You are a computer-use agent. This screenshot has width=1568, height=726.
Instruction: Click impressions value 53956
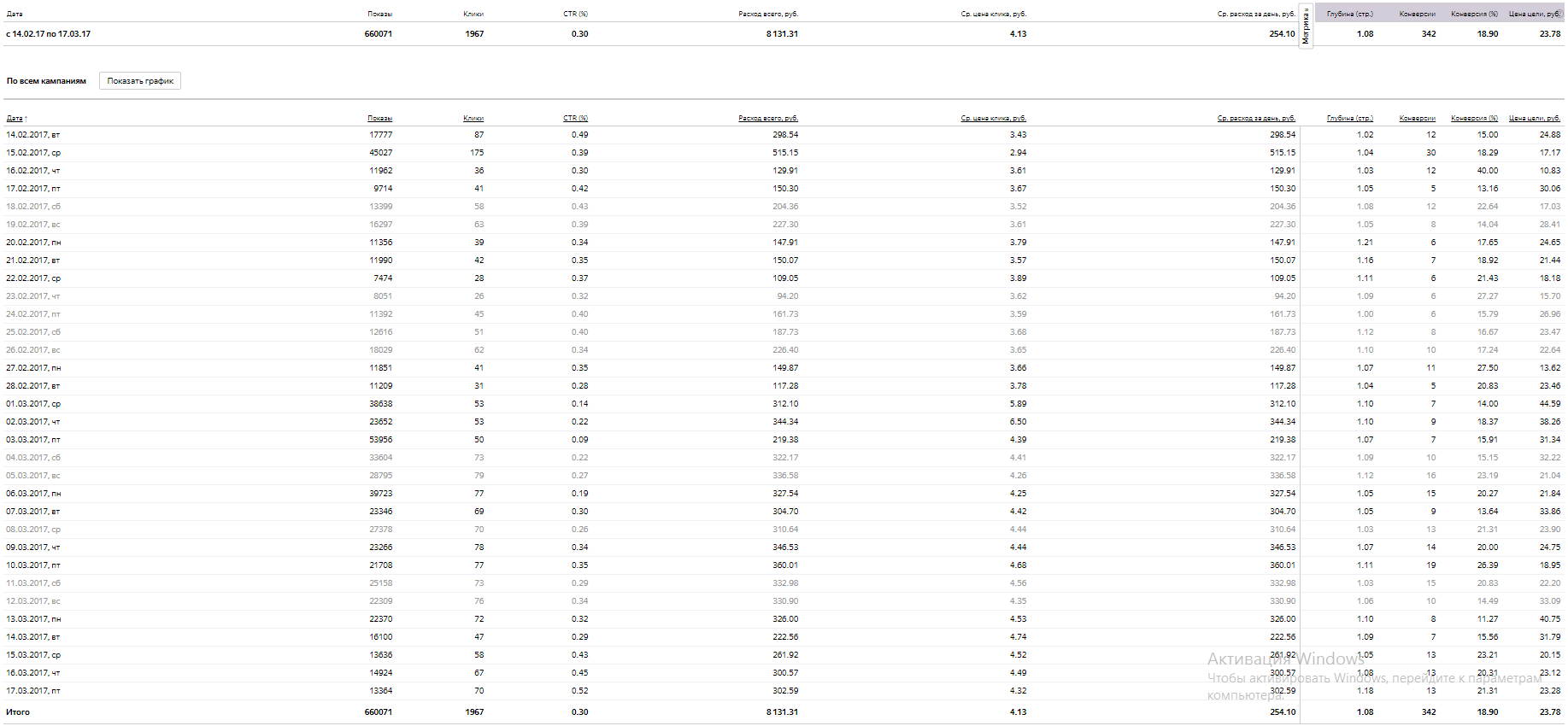pyautogui.click(x=381, y=440)
